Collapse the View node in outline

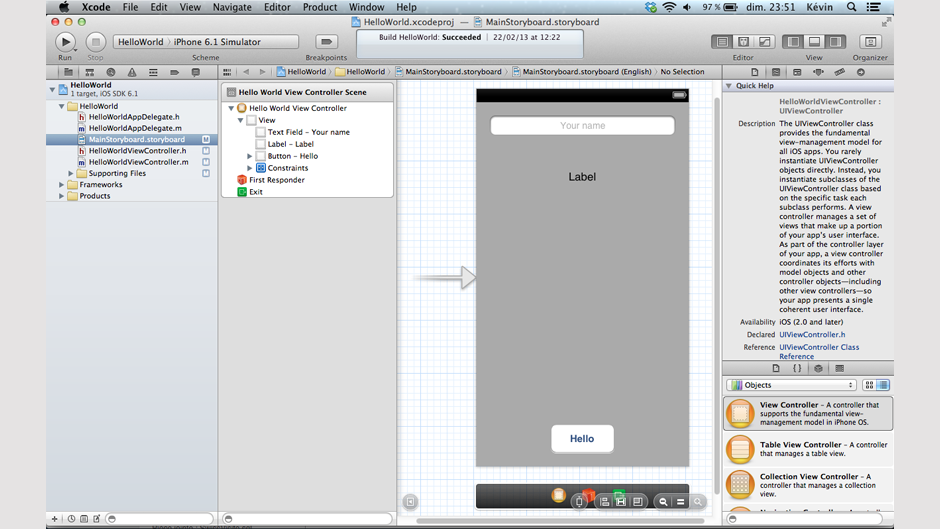click(x=241, y=121)
